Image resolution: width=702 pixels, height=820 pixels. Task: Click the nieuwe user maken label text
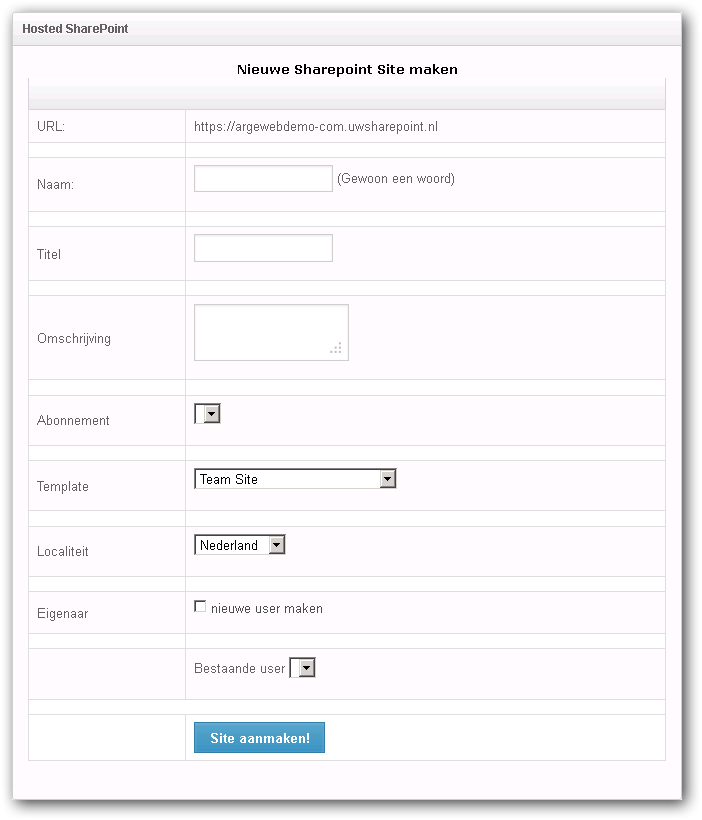point(267,609)
